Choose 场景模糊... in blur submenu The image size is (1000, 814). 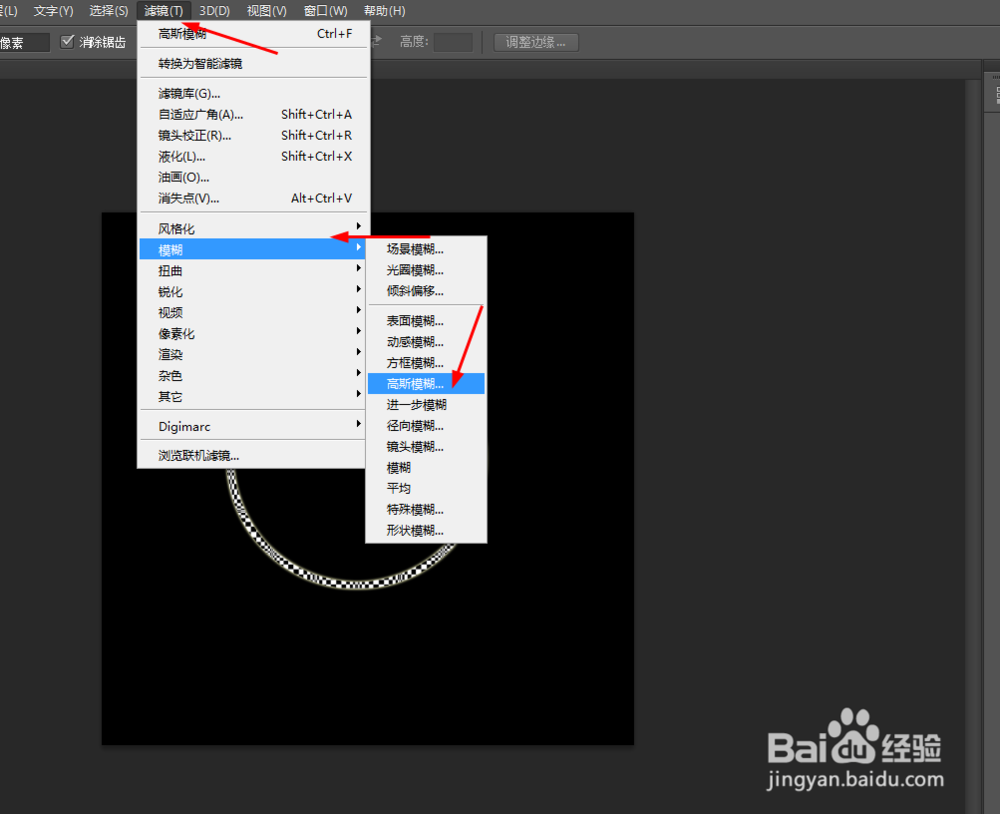pos(426,249)
